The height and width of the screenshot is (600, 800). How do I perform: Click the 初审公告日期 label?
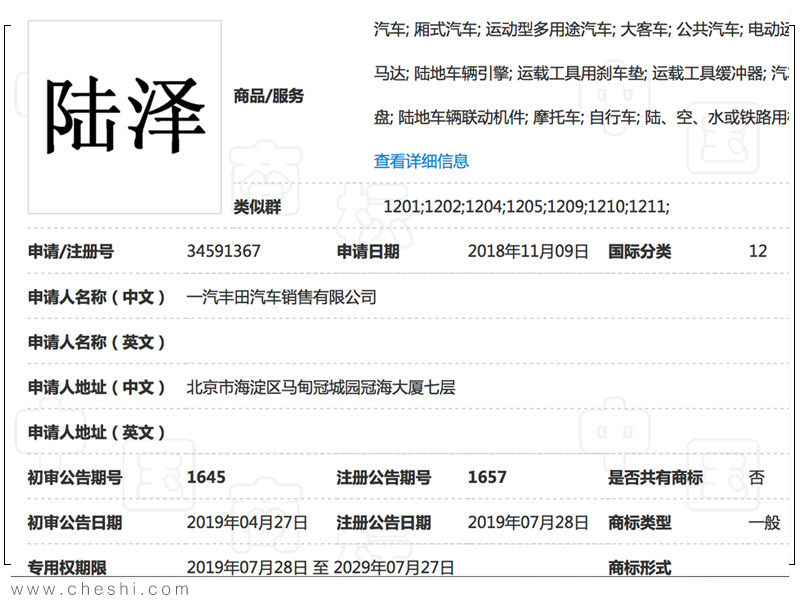coord(75,523)
